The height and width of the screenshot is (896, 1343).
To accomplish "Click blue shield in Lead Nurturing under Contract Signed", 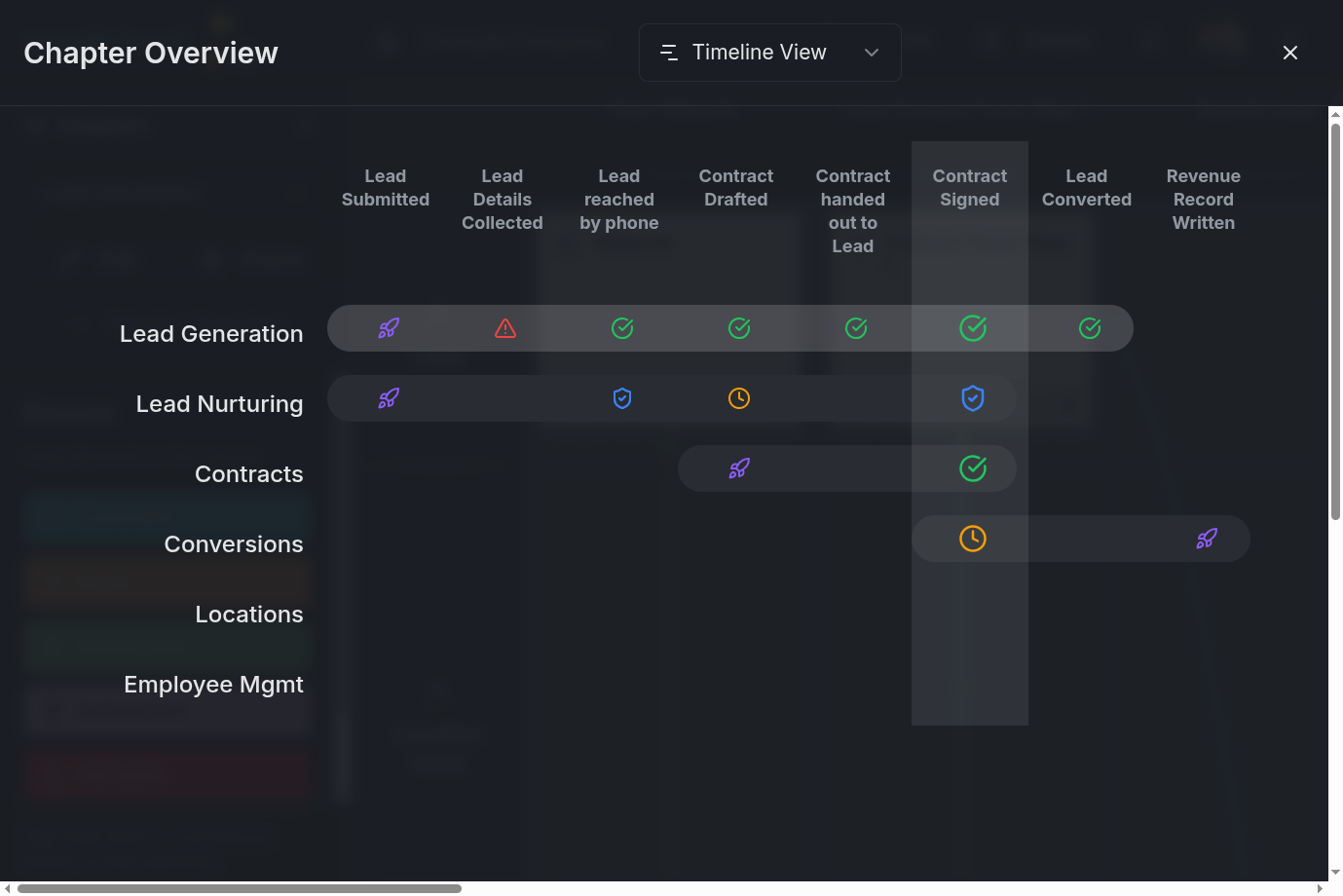I will (x=973, y=398).
